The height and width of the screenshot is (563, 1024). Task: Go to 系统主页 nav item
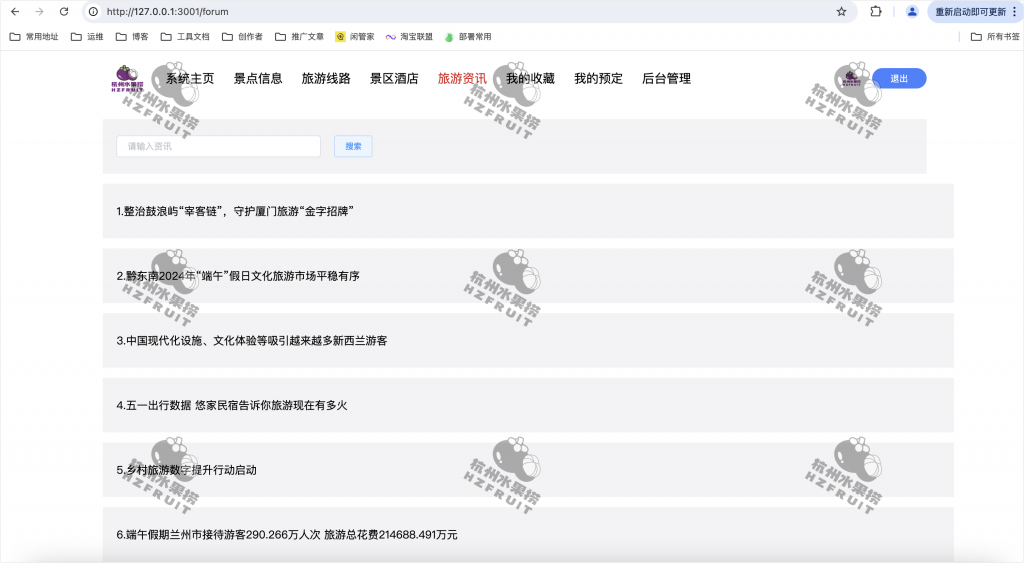coord(189,78)
